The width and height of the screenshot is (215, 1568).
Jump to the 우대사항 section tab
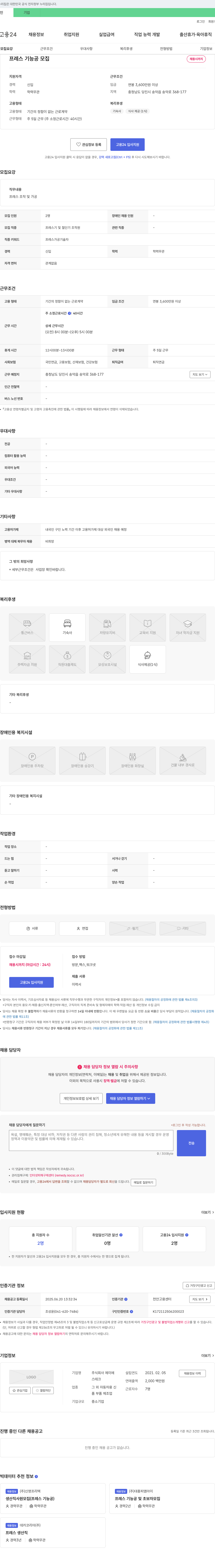(x=86, y=49)
